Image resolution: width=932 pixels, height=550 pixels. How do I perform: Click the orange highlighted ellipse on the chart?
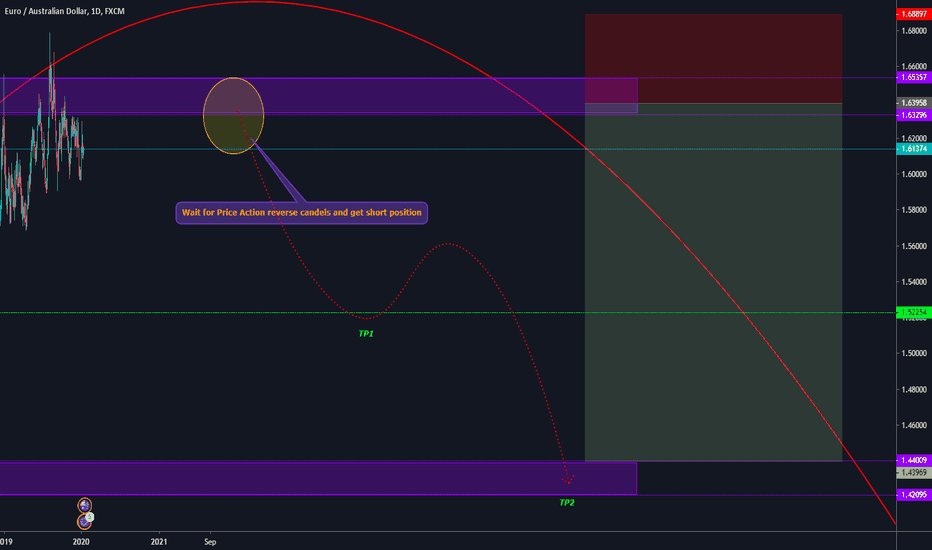[234, 116]
